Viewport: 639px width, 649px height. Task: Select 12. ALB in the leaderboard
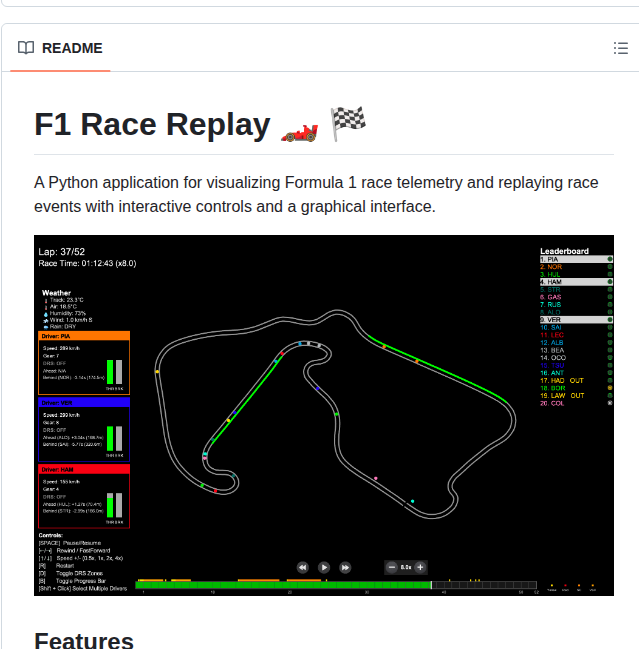[576, 342]
